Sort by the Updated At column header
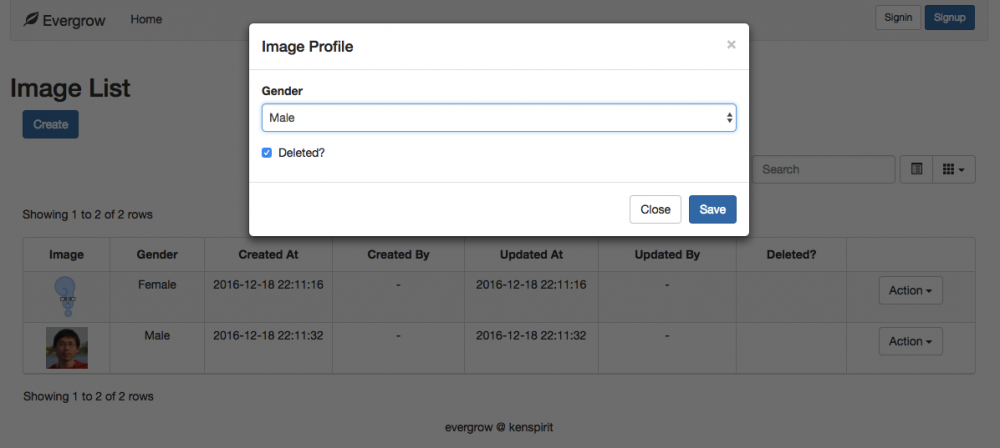 (530, 255)
